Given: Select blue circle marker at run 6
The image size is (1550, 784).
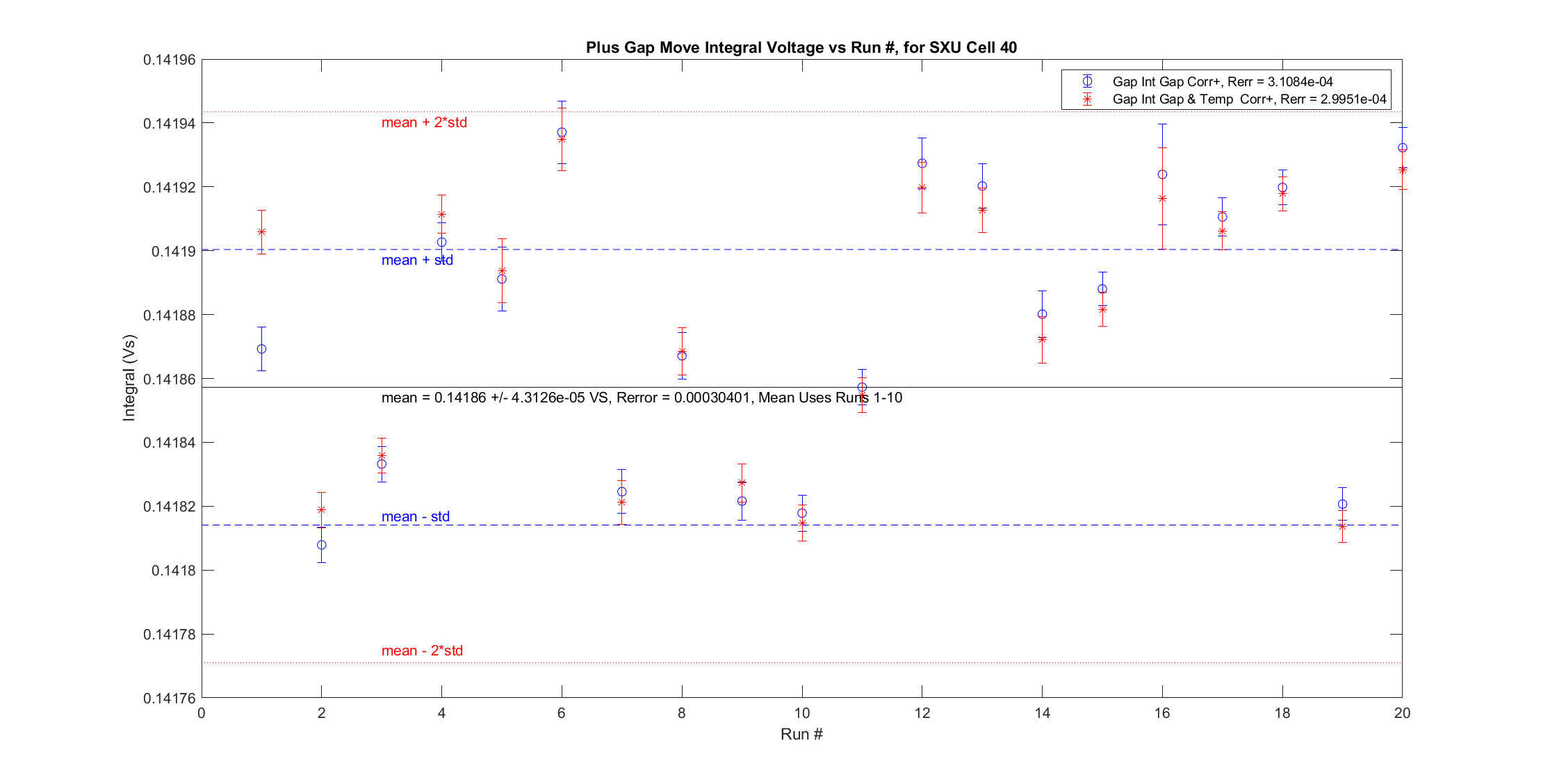Looking at the screenshot, I should [562, 132].
